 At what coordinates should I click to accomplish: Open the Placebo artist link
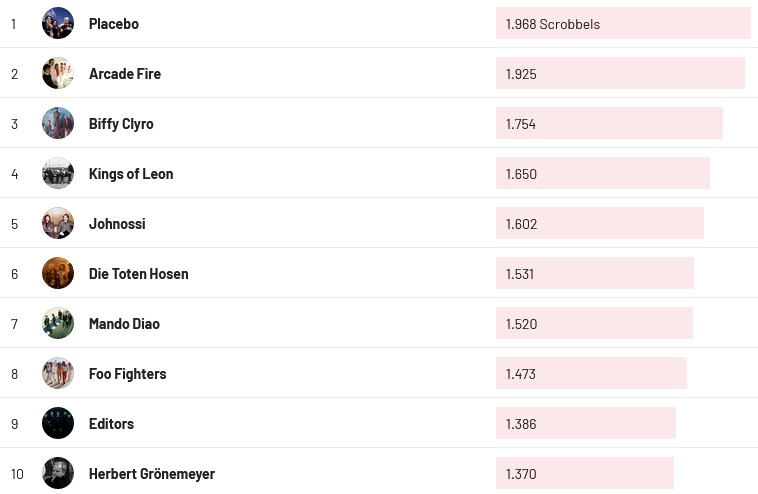[113, 23]
